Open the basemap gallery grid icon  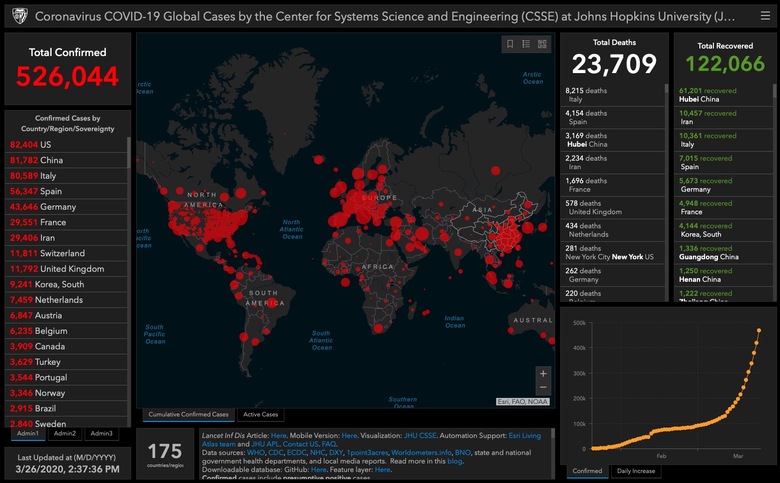(x=542, y=44)
